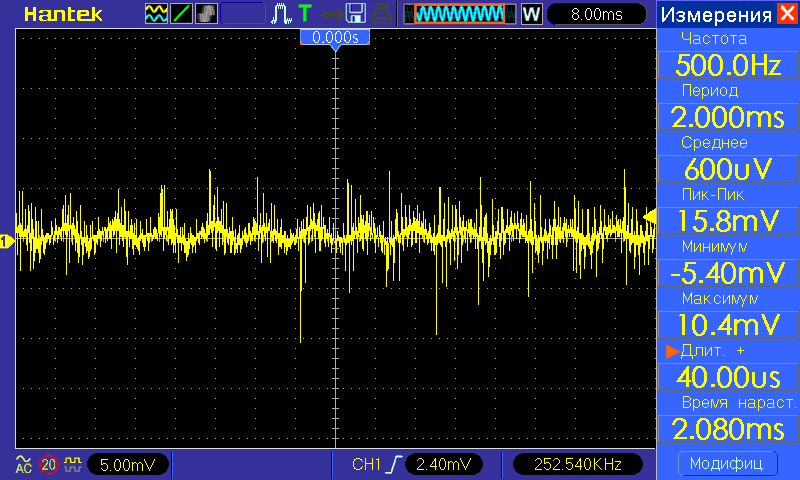
Task: Click the green diagonal line vector icon
Action: coord(182,14)
